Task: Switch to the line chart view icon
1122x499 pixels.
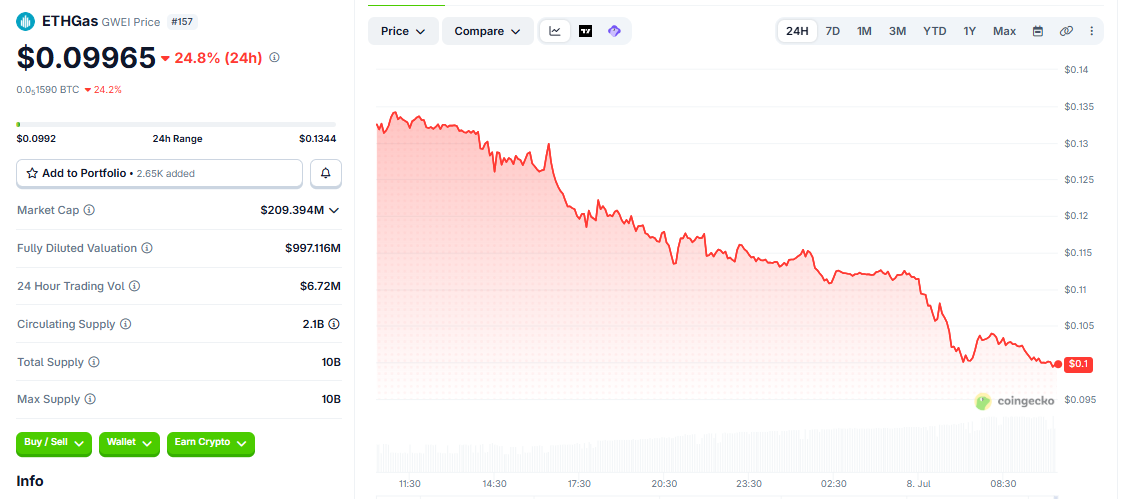Action: click(x=555, y=31)
